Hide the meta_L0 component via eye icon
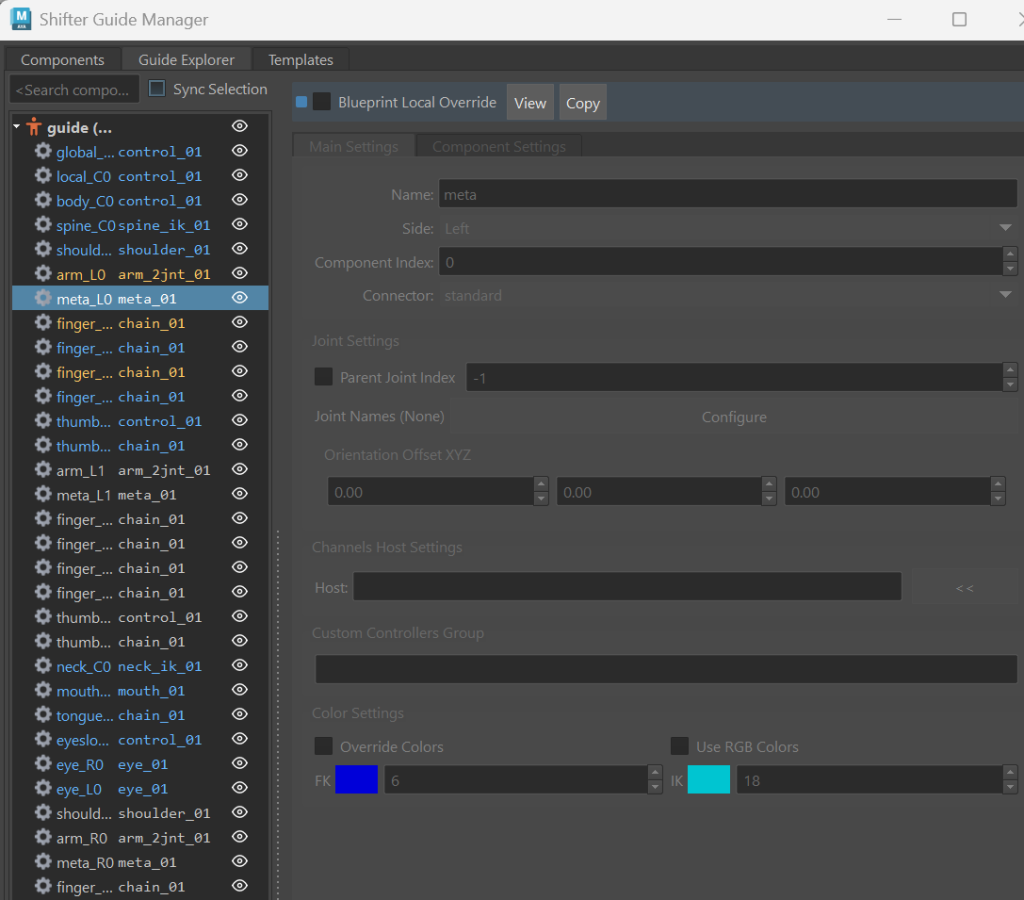The image size is (1024, 900). click(x=239, y=298)
